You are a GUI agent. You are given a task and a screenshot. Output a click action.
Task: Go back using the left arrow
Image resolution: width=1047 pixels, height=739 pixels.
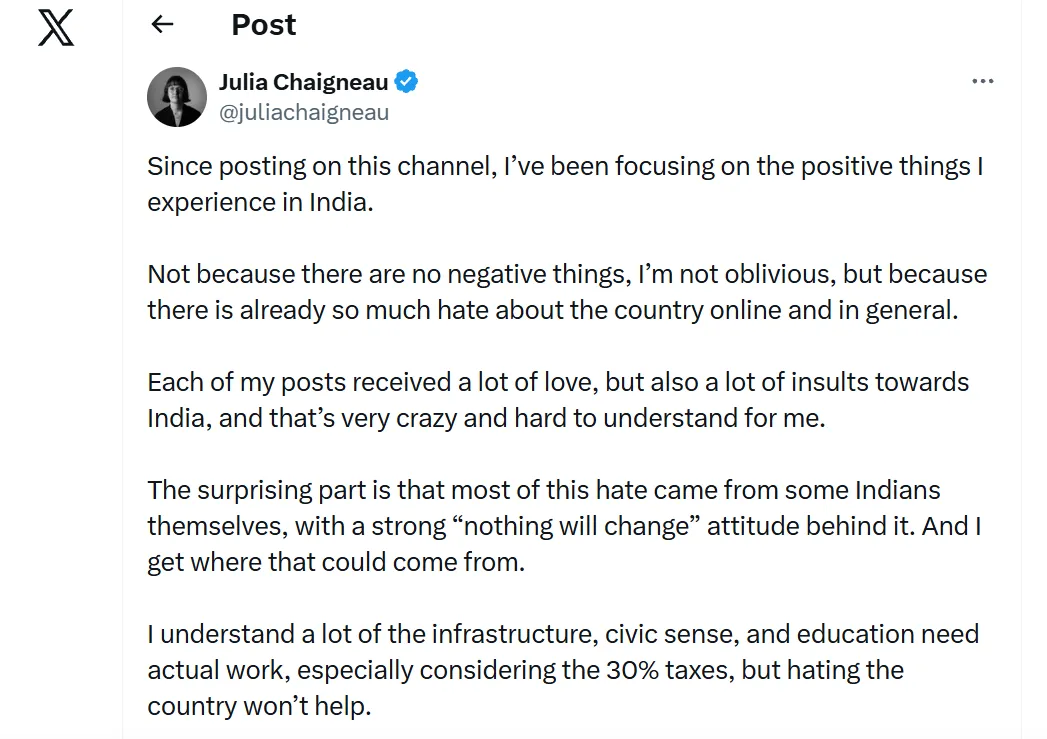click(x=162, y=25)
